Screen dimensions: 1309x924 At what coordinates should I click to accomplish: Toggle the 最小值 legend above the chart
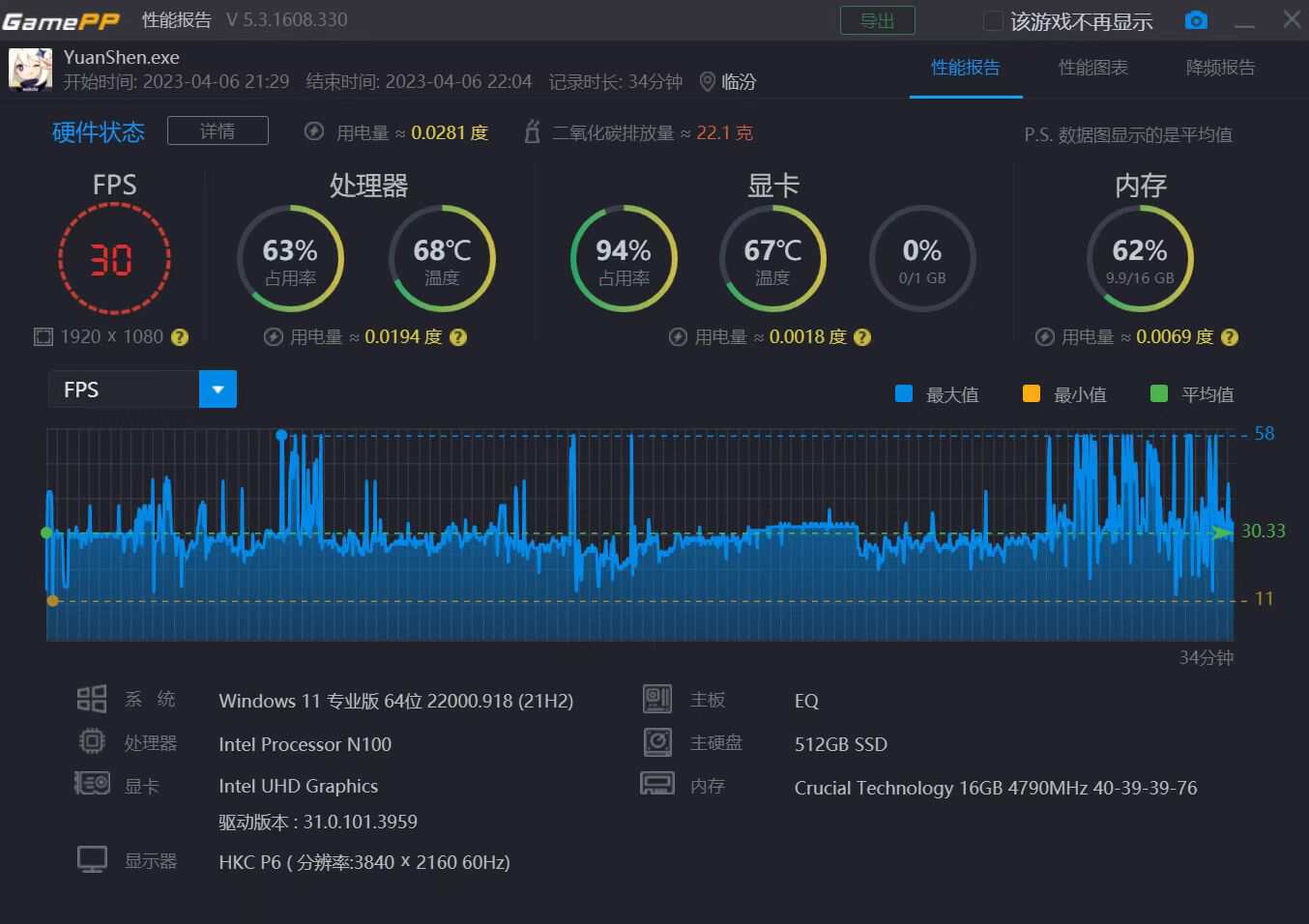(1062, 393)
